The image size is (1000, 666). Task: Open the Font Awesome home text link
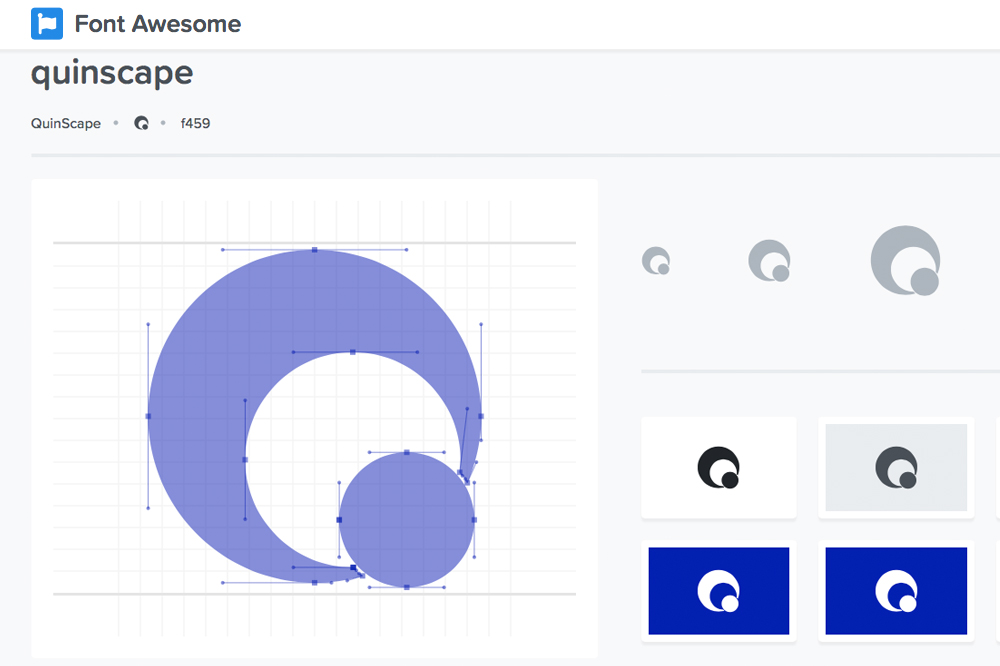pyautogui.click(x=157, y=24)
